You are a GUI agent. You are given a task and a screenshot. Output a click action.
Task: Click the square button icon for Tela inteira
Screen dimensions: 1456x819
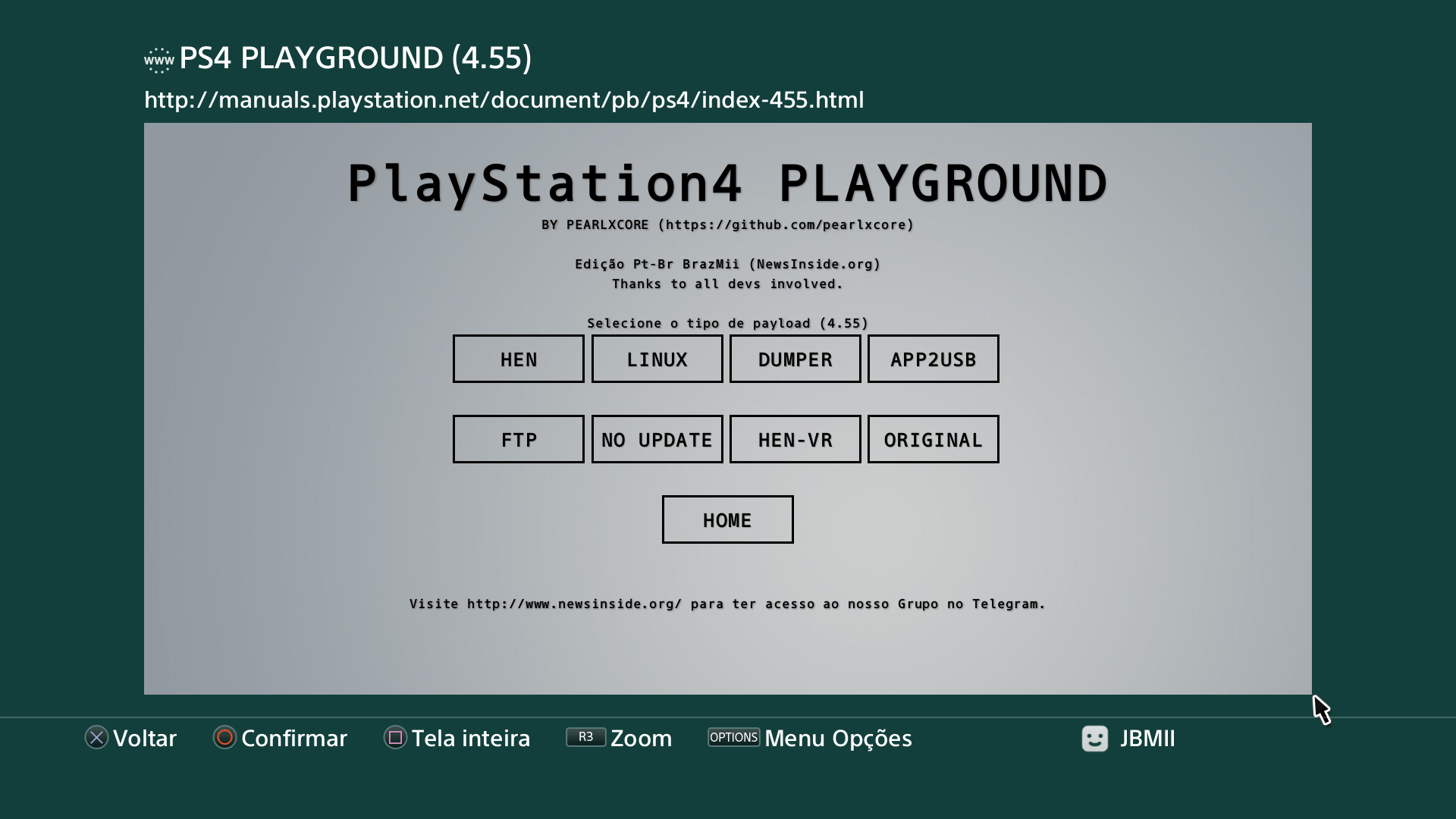pos(395,738)
